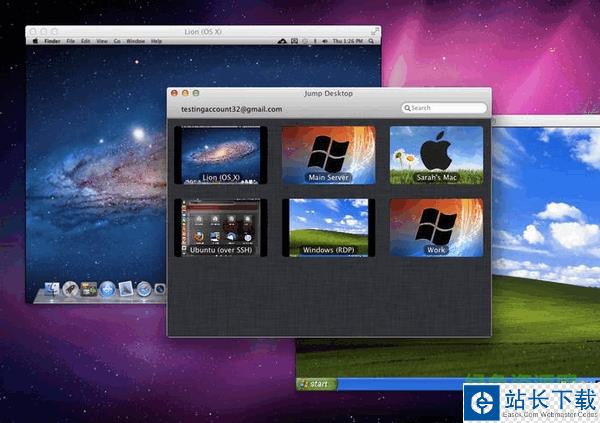Open Sarah's Mac remote connection

(x=436, y=154)
